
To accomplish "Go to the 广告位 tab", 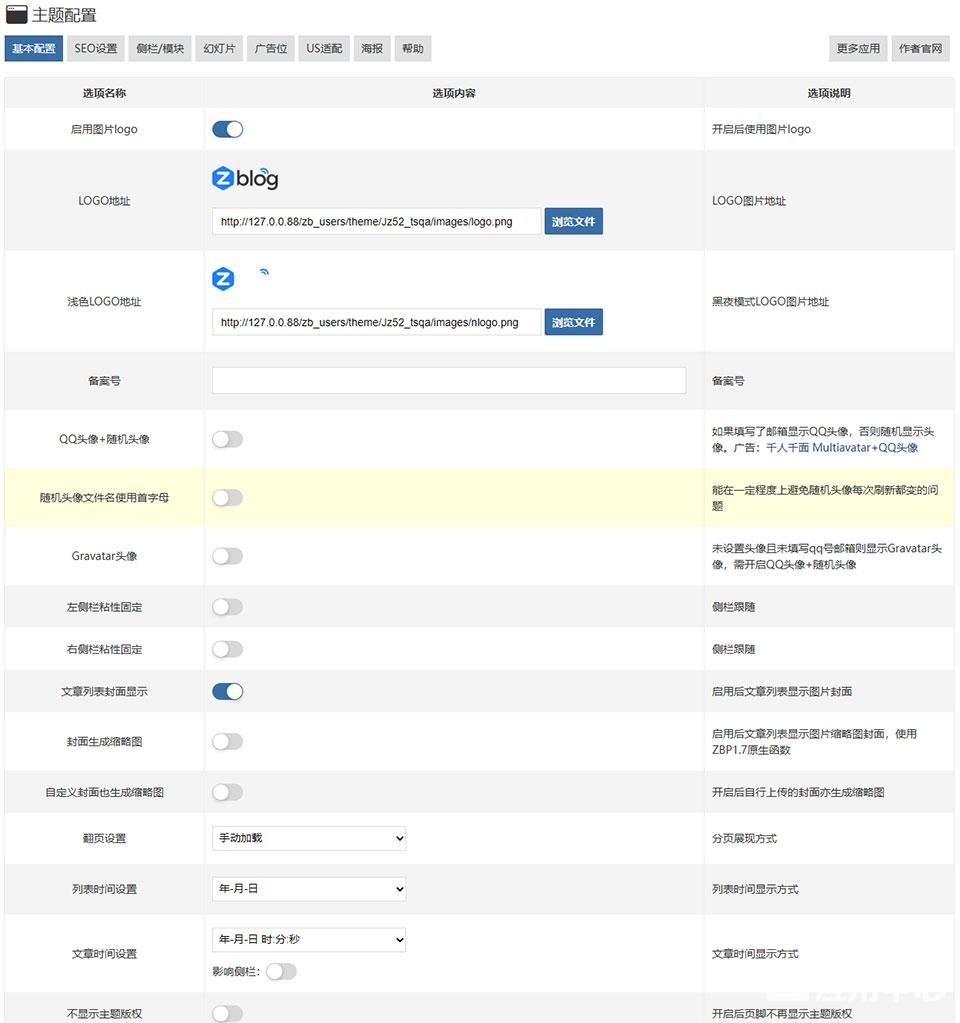I will [x=271, y=49].
